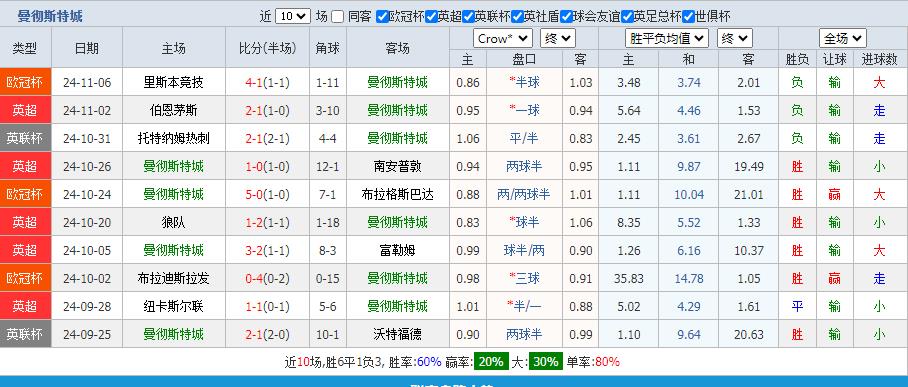Click the 日期 column header
The height and width of the screenshot is (387, 908).
87,48
